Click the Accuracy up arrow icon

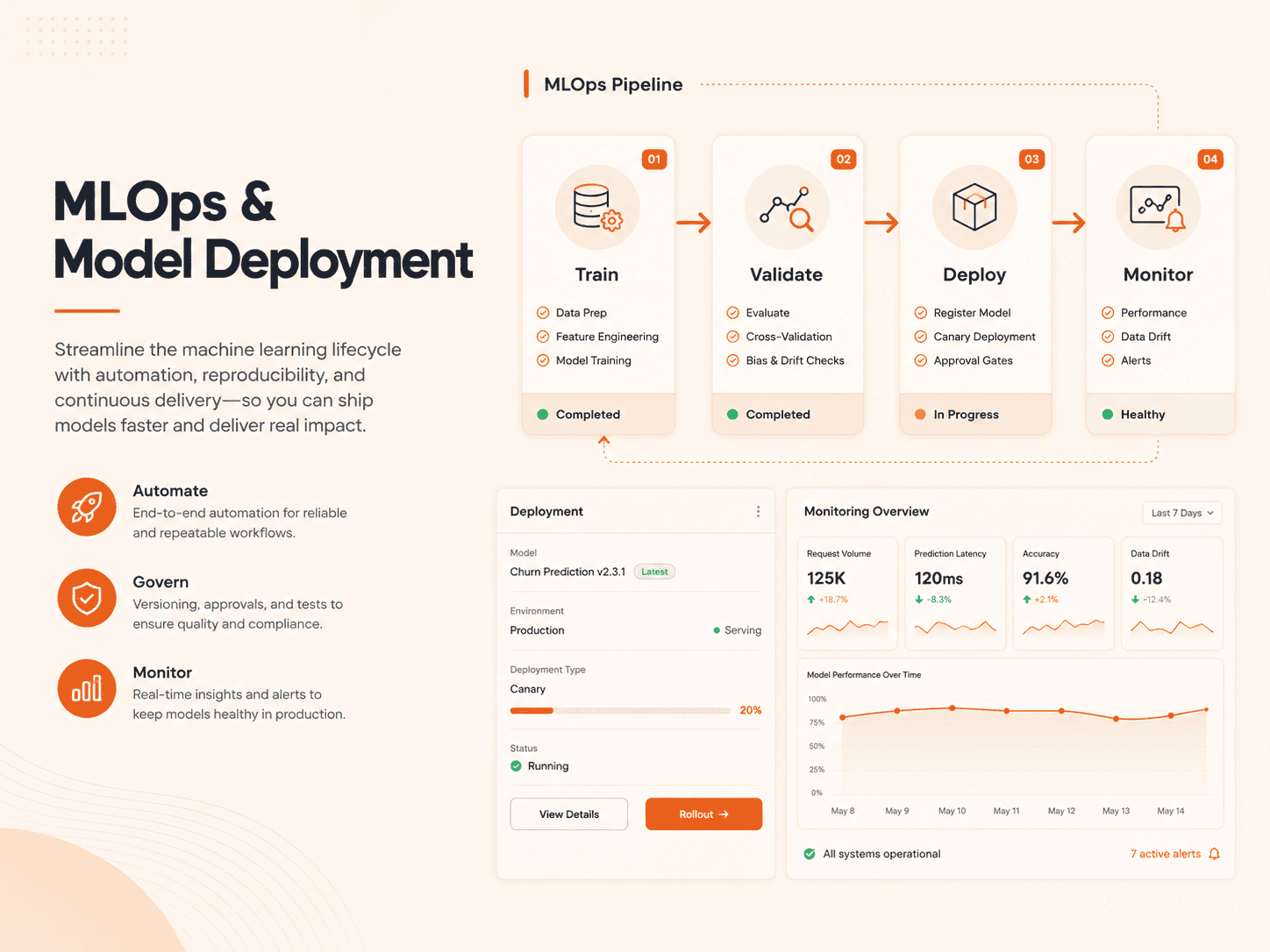(x=1027, y=600)
